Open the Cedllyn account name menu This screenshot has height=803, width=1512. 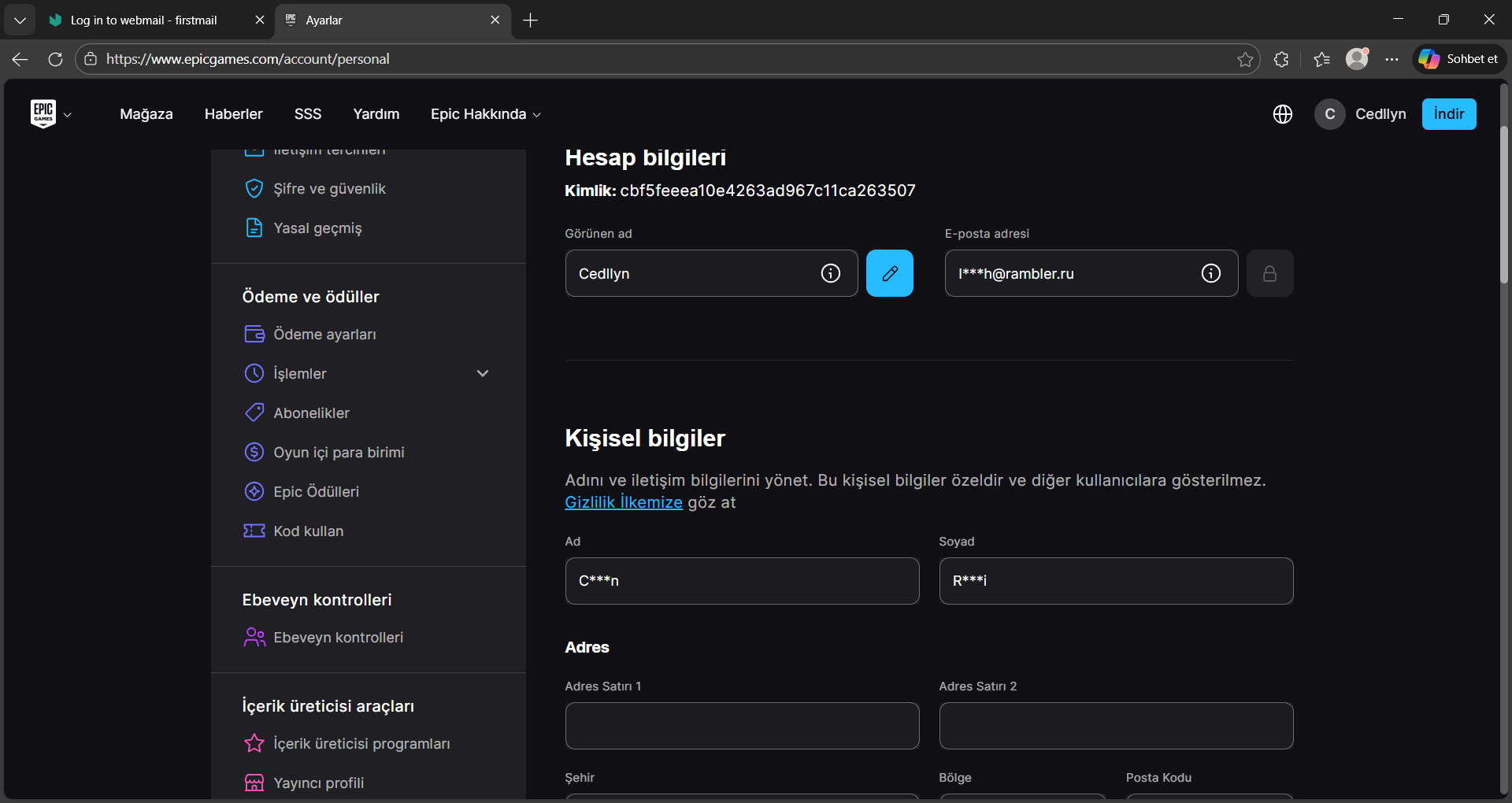[1380, 114]
